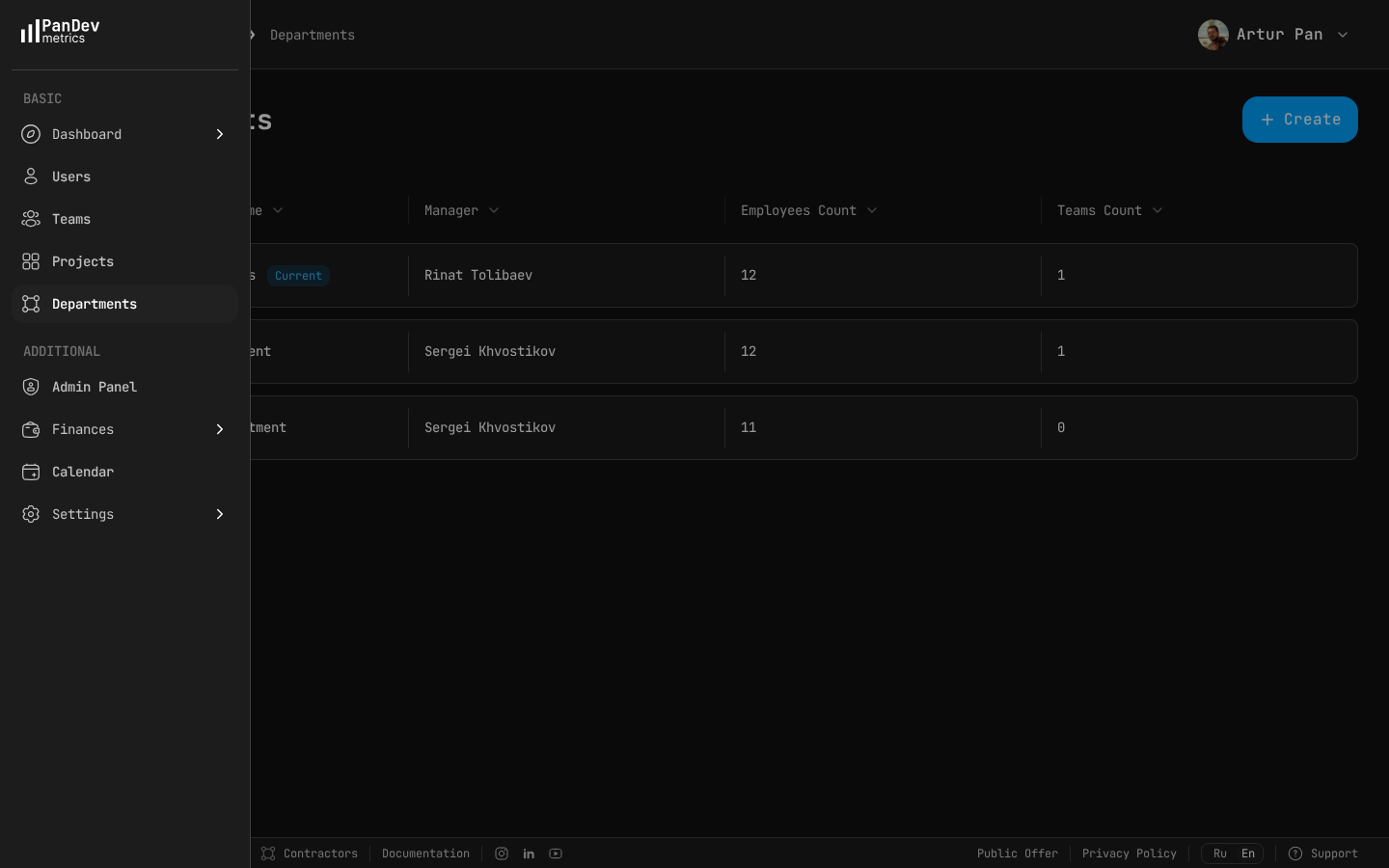Open the Privacy Policy link
Image resolution: width=1389 pixels, height=868 pixels.
[1129, 854]
